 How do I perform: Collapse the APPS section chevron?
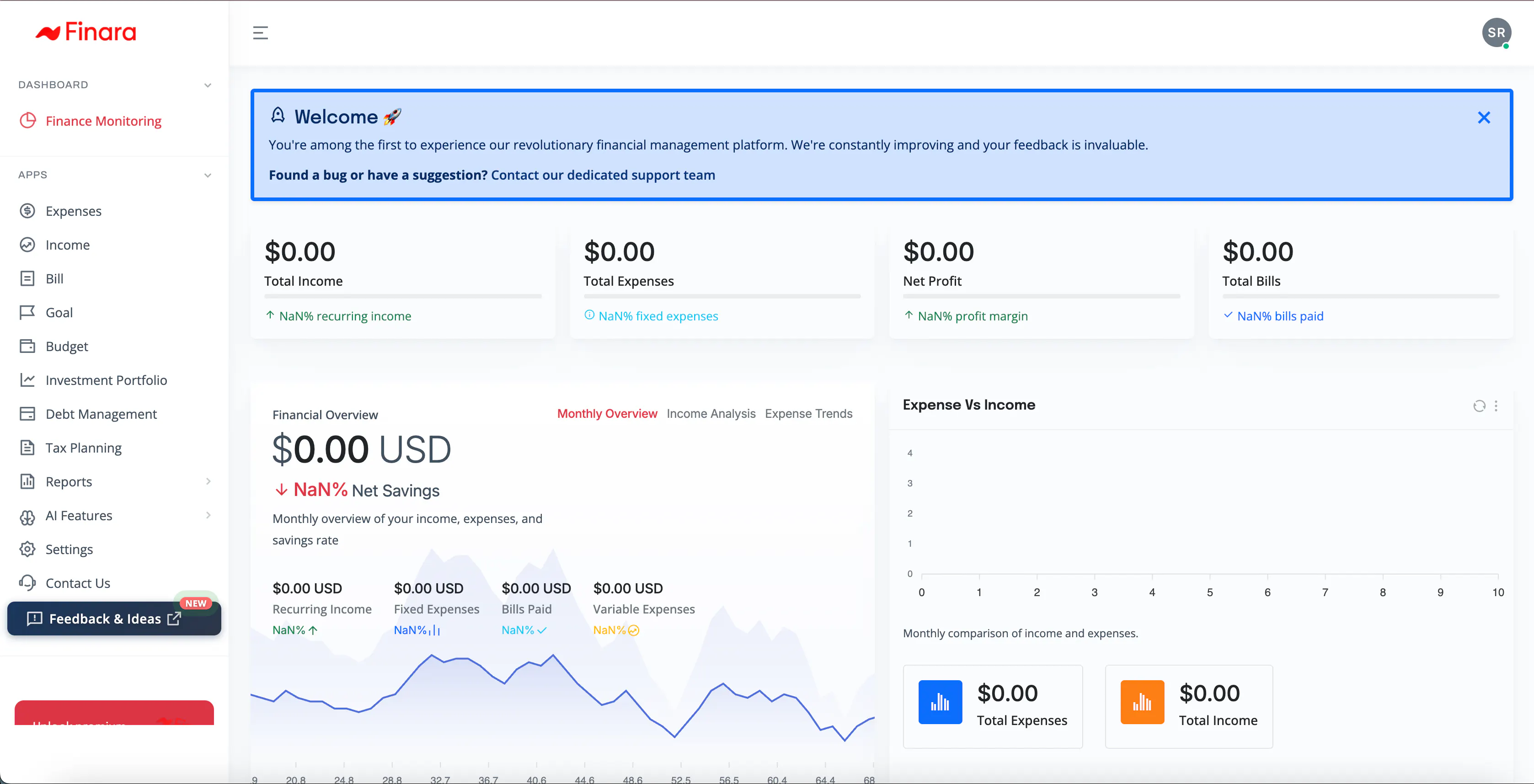point(208,175)
